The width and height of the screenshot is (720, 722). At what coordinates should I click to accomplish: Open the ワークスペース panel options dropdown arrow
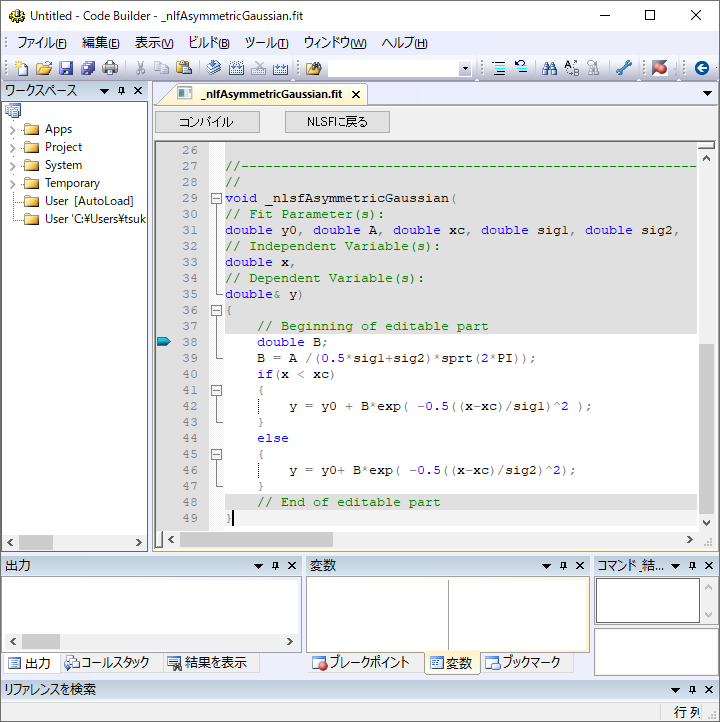[105, 91]
